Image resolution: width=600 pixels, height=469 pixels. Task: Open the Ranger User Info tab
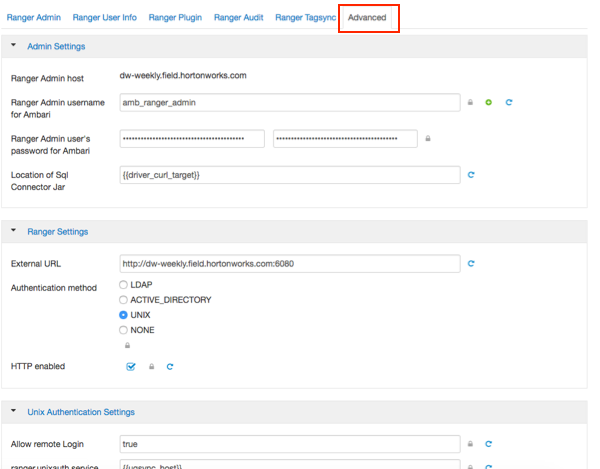pos(104,18)
